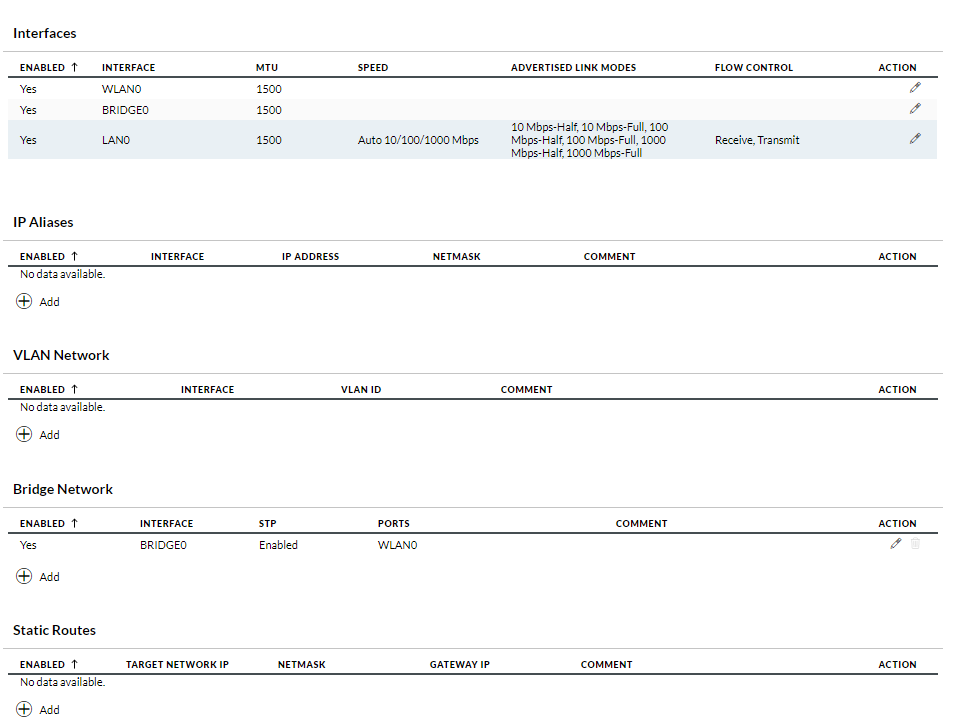Click VLAN ID column header

361,390
